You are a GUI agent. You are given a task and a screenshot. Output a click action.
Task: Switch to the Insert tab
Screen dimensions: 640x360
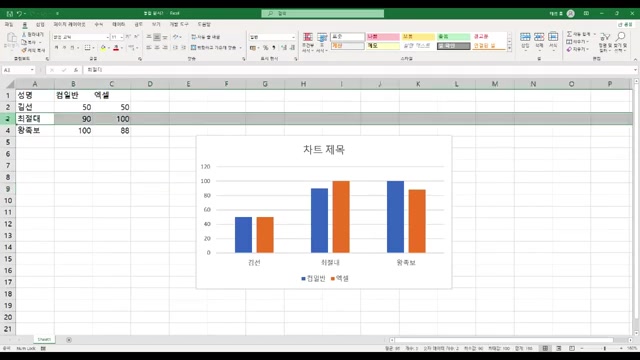40,24
